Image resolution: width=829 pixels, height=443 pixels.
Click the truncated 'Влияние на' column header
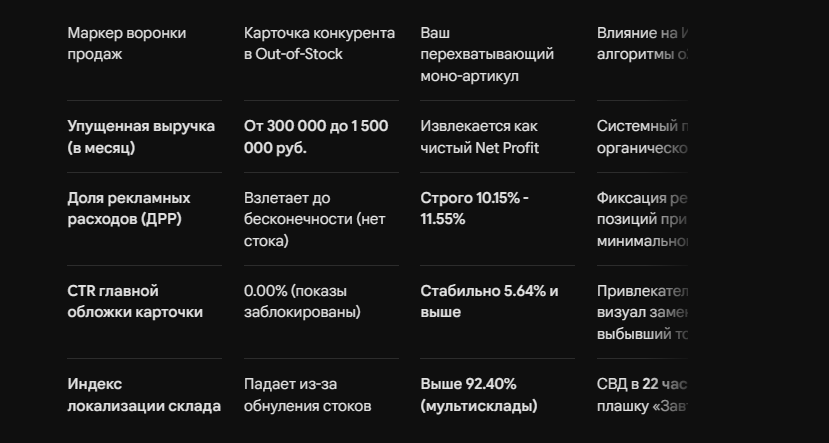pos(642,44)
